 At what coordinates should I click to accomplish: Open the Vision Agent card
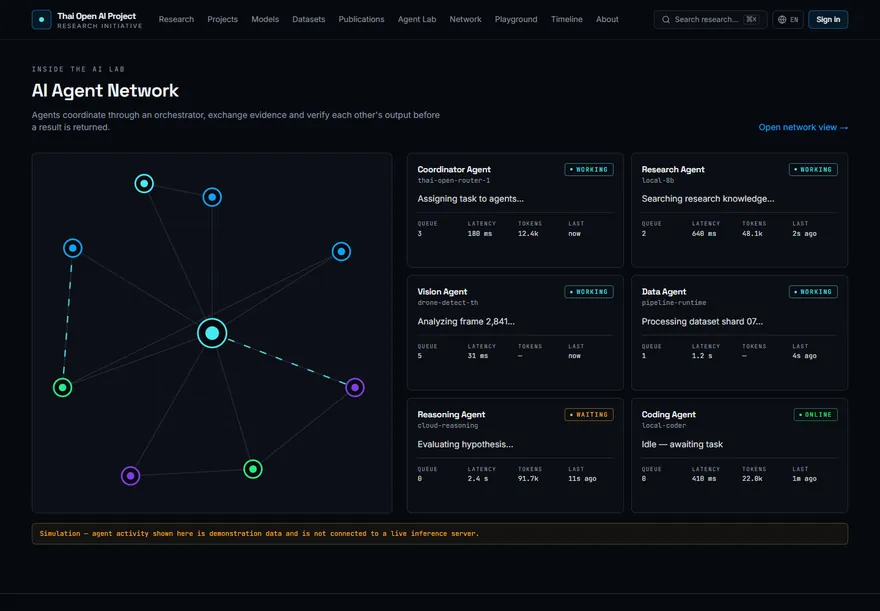point(515,333)
